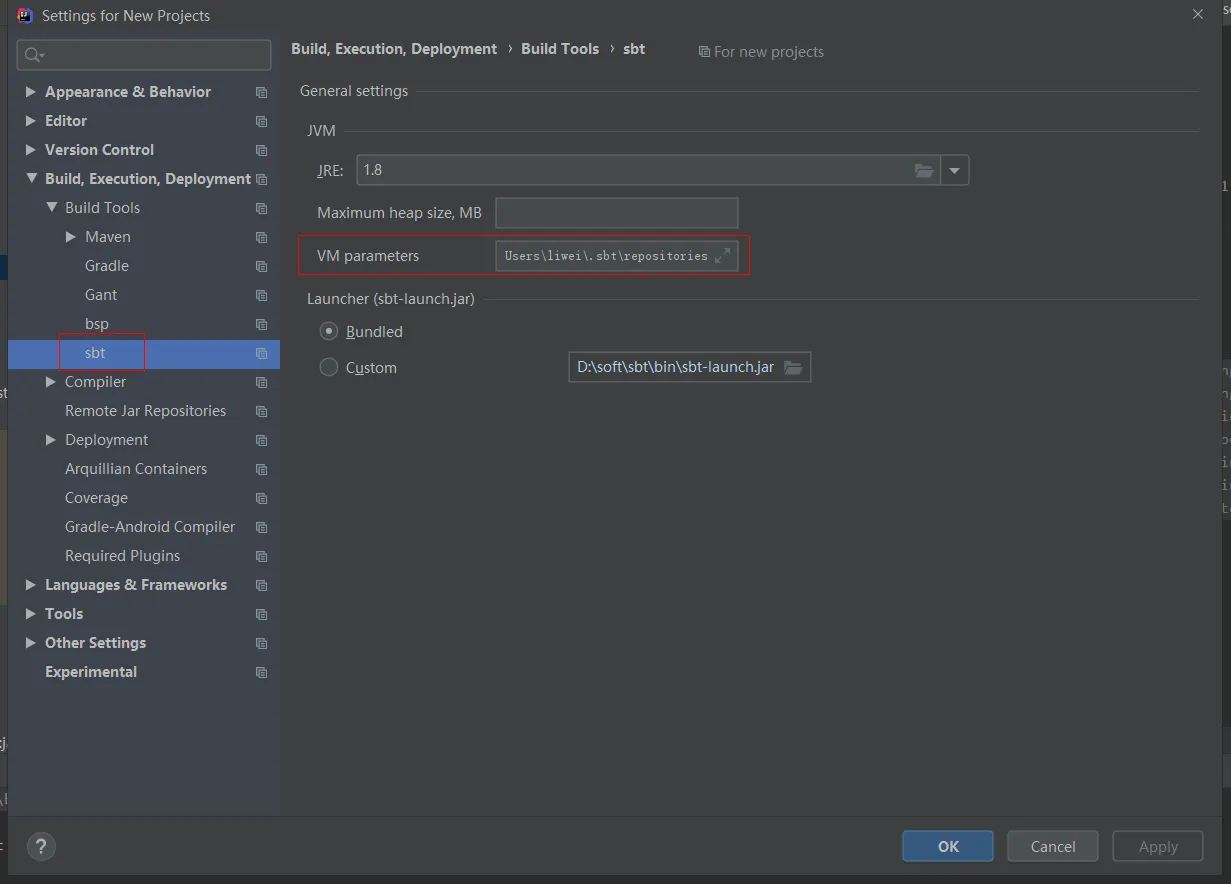
Task: Click the folder browse icon in JRE field
Action: coord(924,171)
